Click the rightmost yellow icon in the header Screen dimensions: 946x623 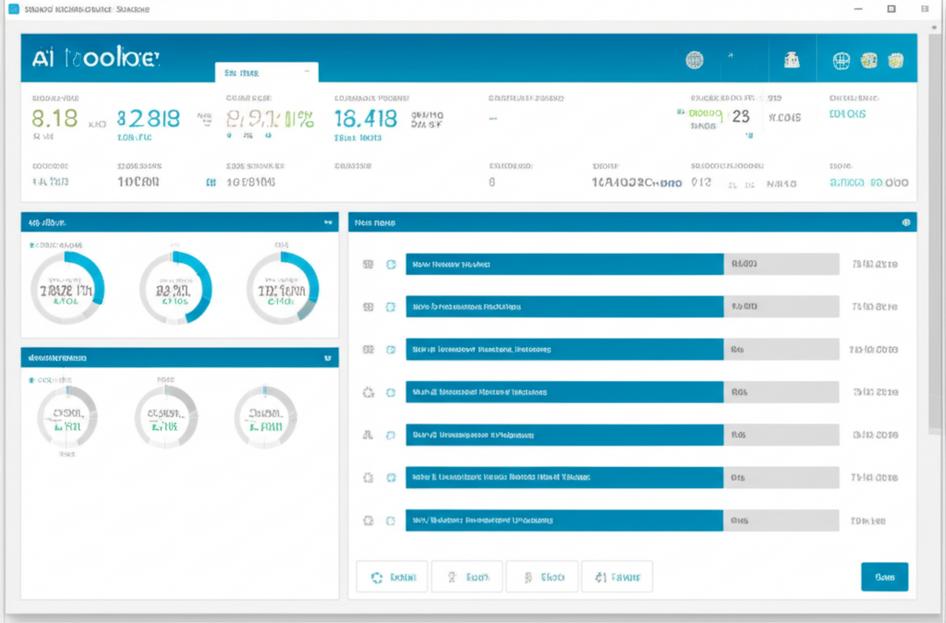[897, 61]
